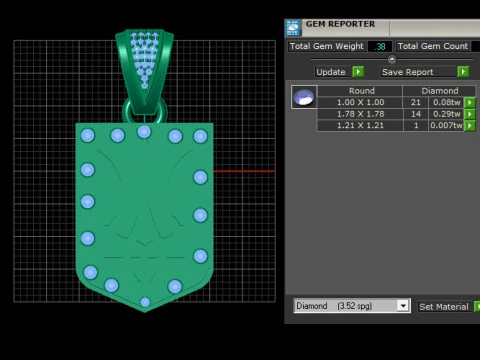Image resolution: width=480 pixels, height=360 pixels.
Task: Select the bottom tip gem on pendant
Action: tap(145, 302)
